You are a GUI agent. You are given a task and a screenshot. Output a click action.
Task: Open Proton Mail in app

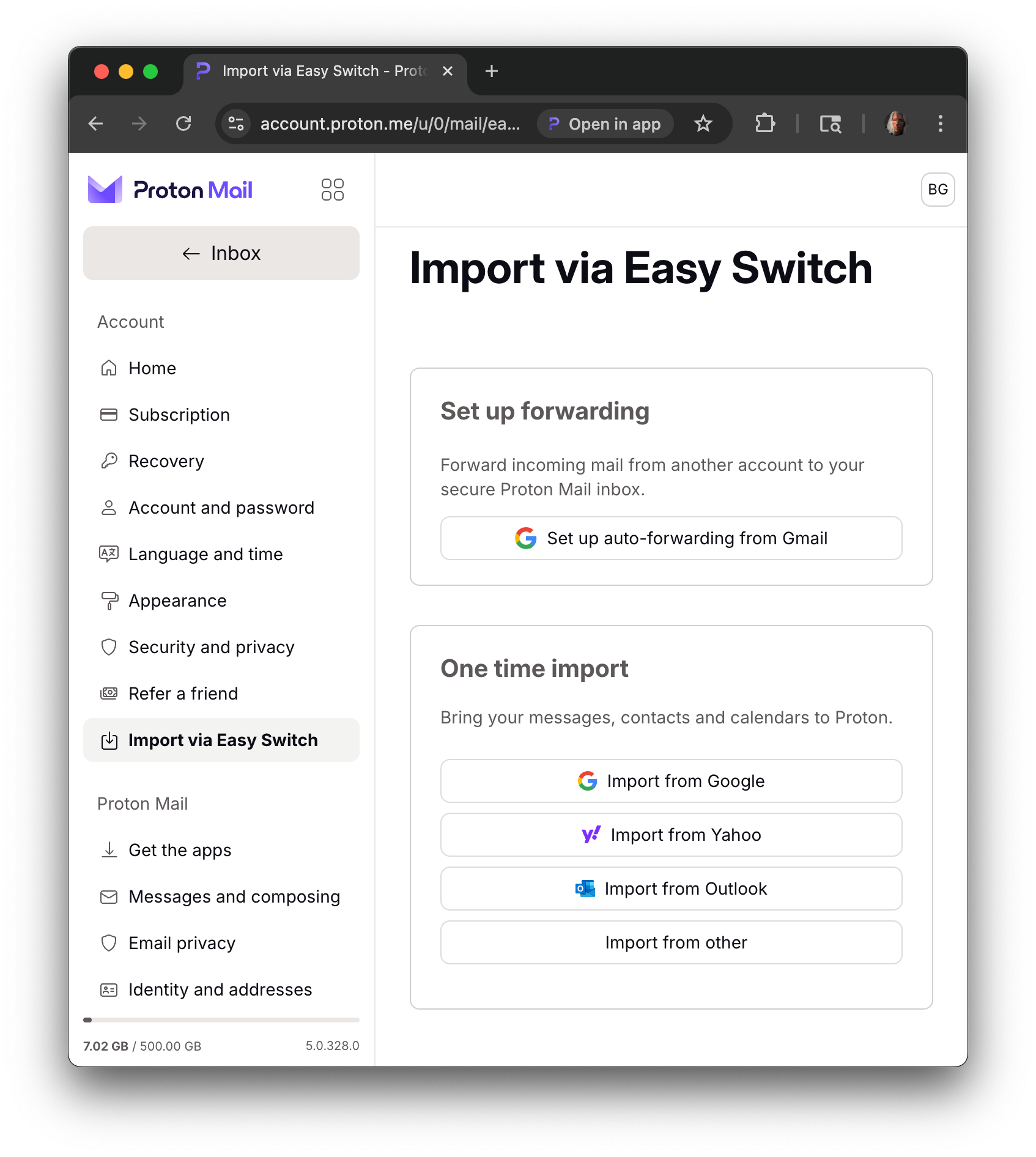click(x=605, y=124)
